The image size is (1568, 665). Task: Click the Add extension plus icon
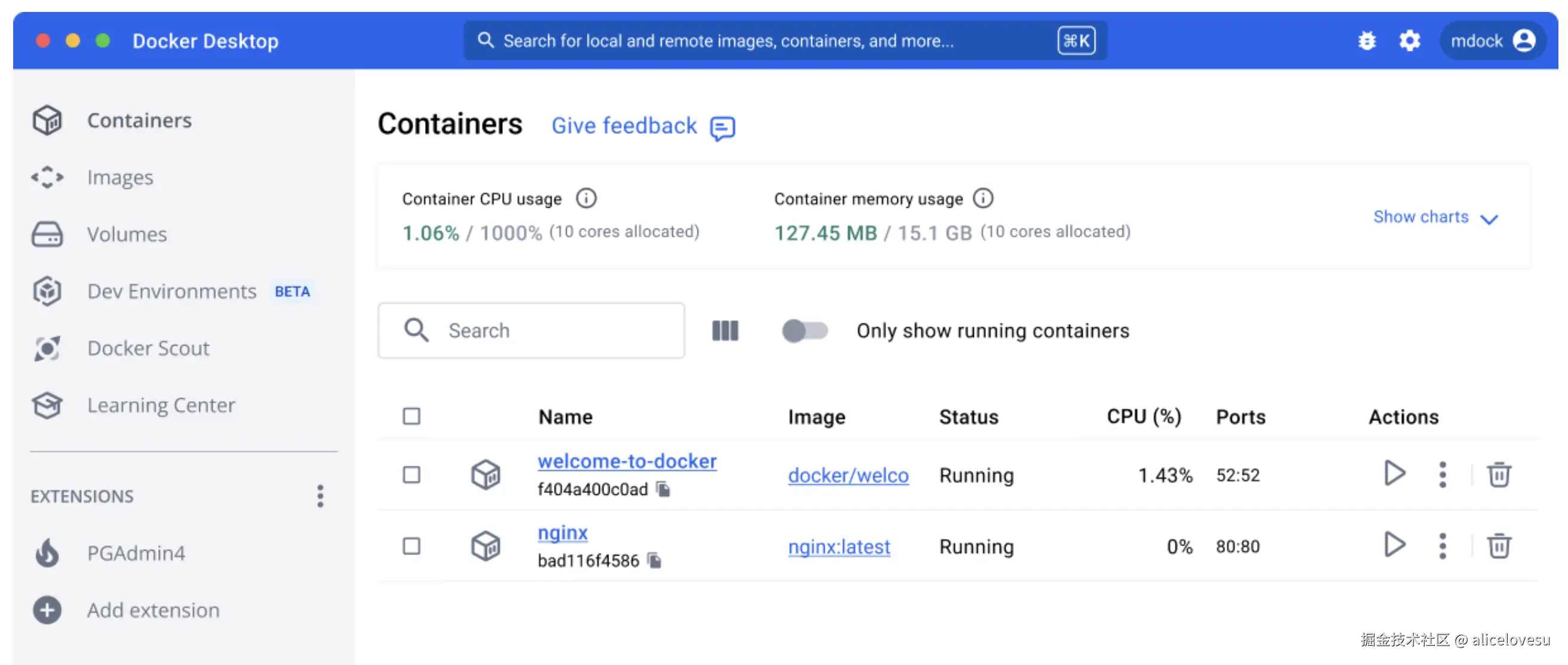(48, 609)
